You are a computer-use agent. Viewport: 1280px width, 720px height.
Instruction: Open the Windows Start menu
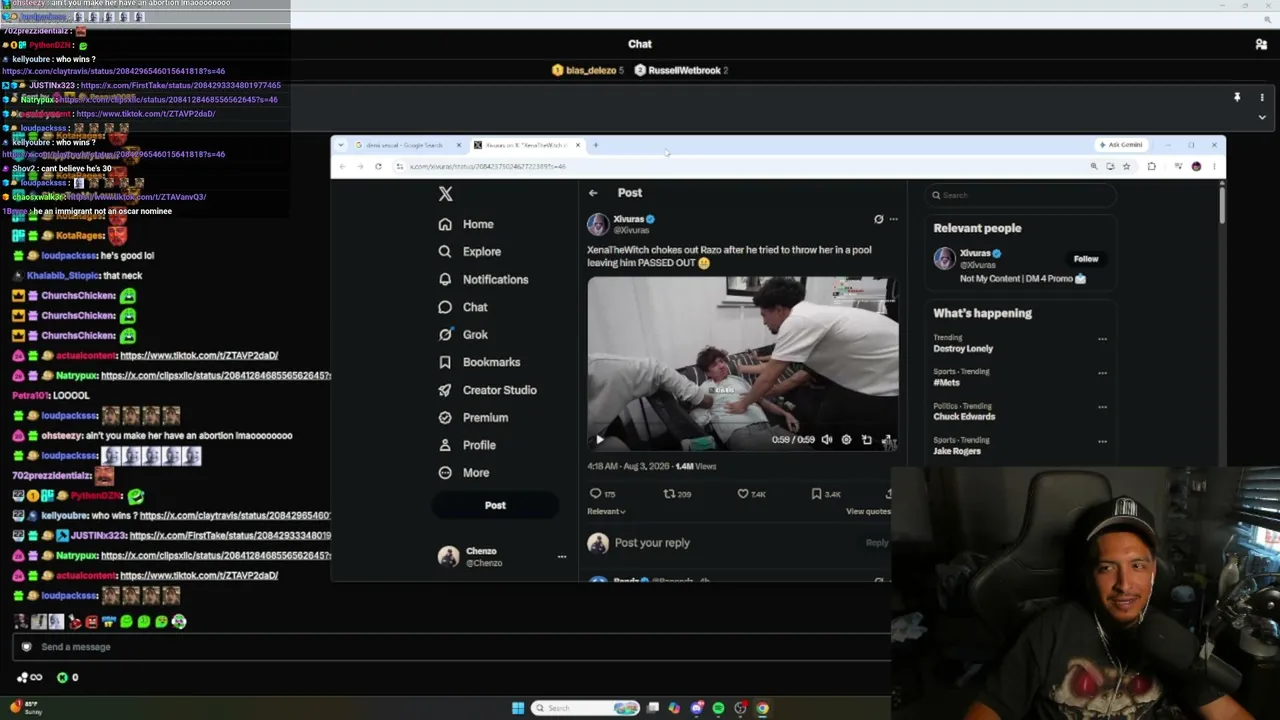tap(518, 708)
